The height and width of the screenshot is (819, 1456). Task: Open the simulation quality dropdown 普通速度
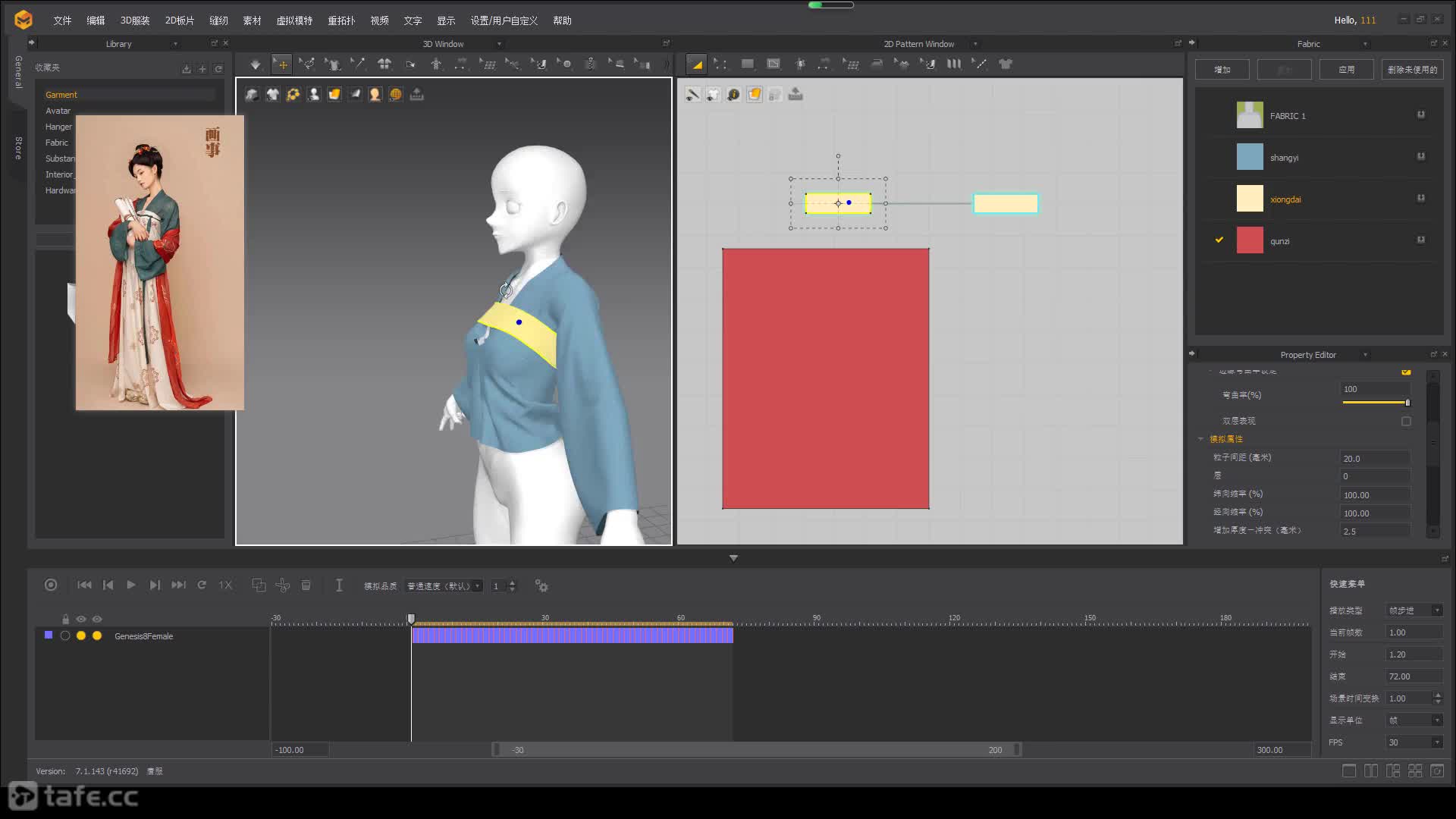point(444,585)
